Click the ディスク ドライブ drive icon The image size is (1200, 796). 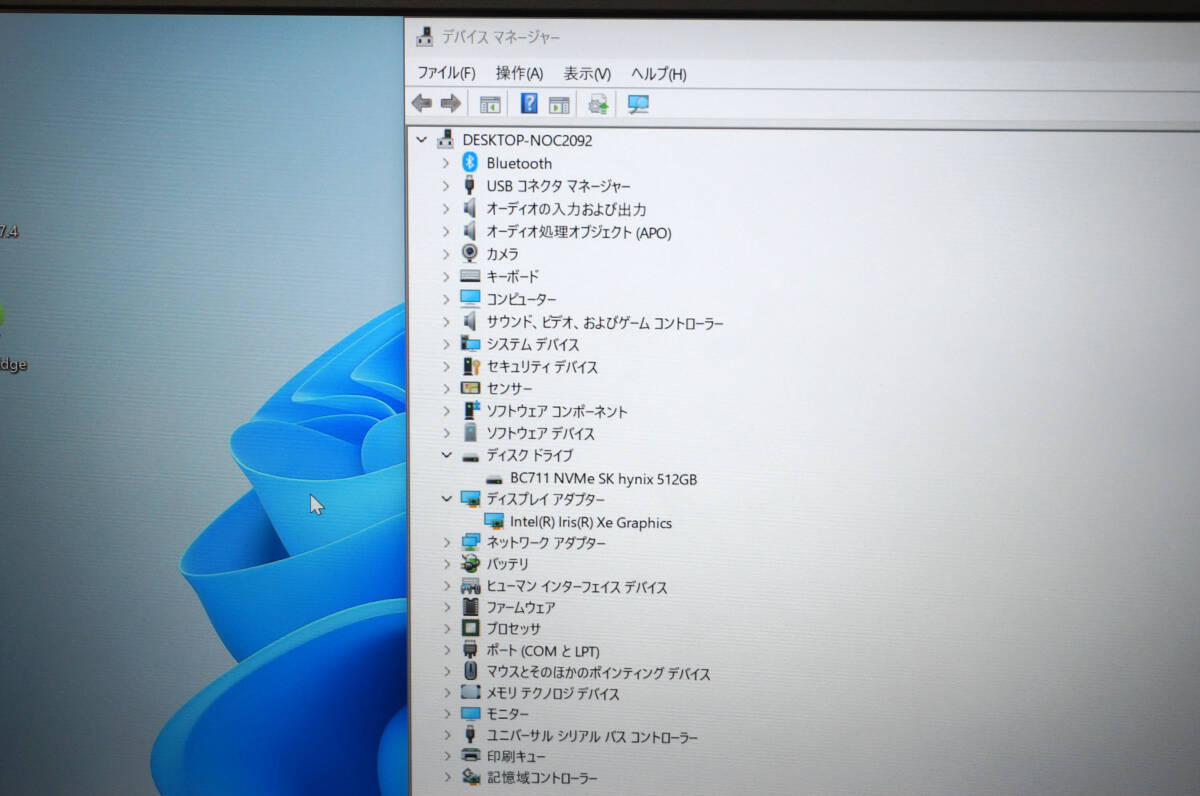[470, 456]
